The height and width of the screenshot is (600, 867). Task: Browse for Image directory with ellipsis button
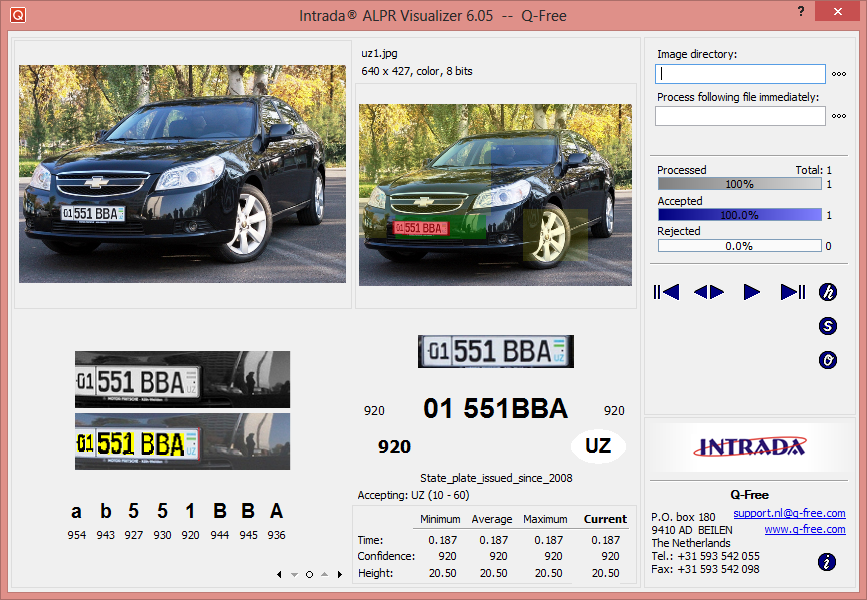[x=839, y=74]
